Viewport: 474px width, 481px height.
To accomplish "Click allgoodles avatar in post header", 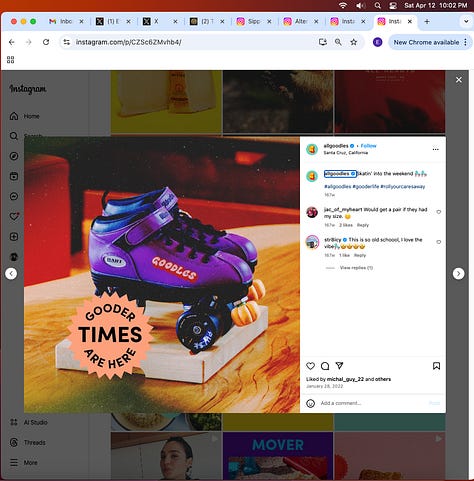I will click(x=312, y=149).
